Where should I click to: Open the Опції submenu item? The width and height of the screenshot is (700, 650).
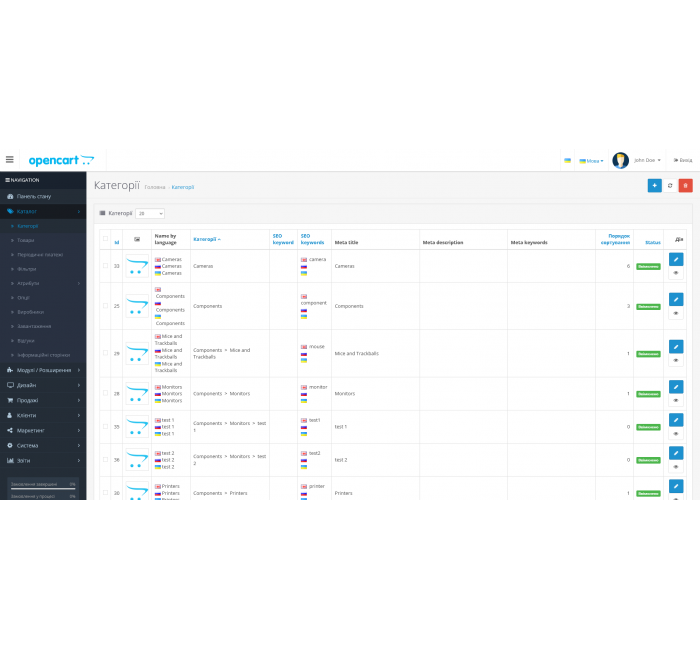[x=43, y=298]
